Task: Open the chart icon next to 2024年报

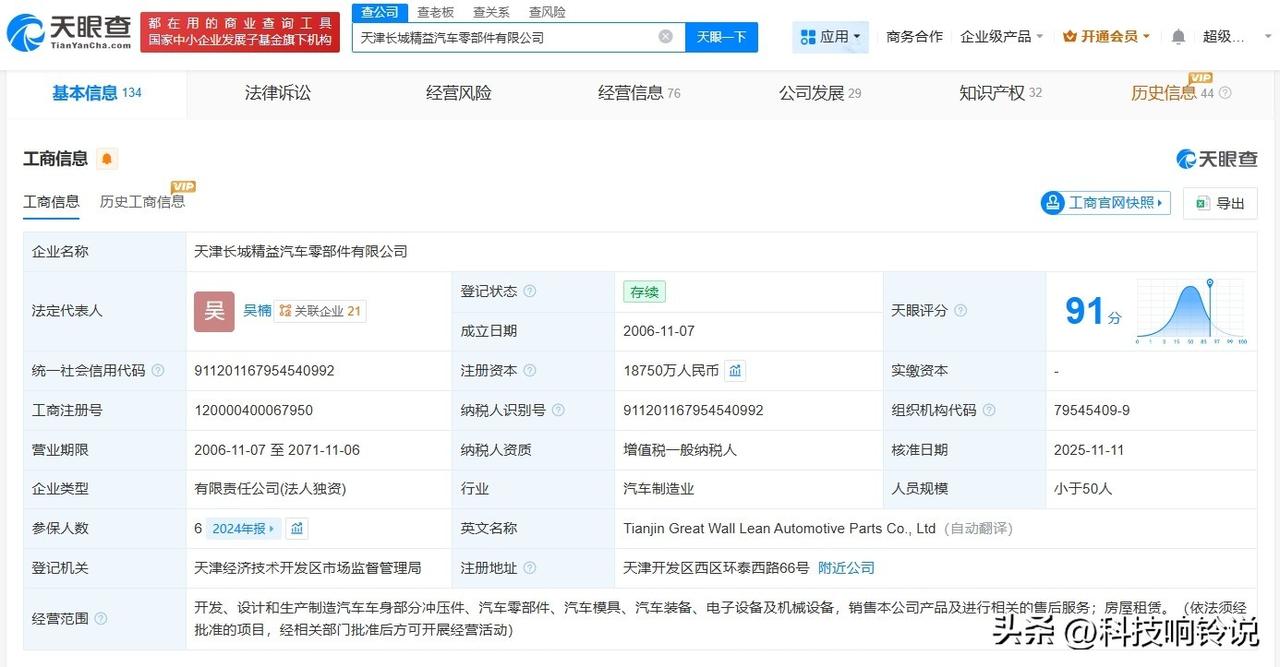Action: pyautogui.click(x=297, y=529)
